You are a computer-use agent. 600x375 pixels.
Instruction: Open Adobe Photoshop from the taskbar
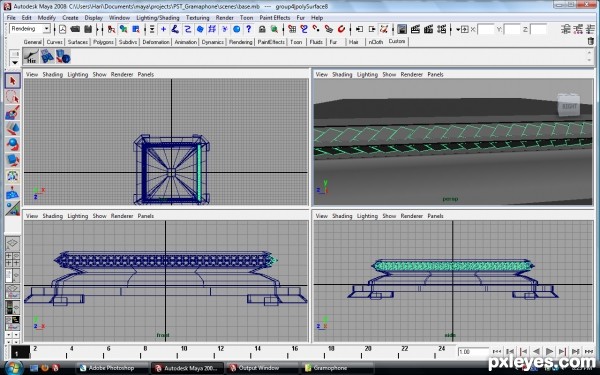click(112, 368)
